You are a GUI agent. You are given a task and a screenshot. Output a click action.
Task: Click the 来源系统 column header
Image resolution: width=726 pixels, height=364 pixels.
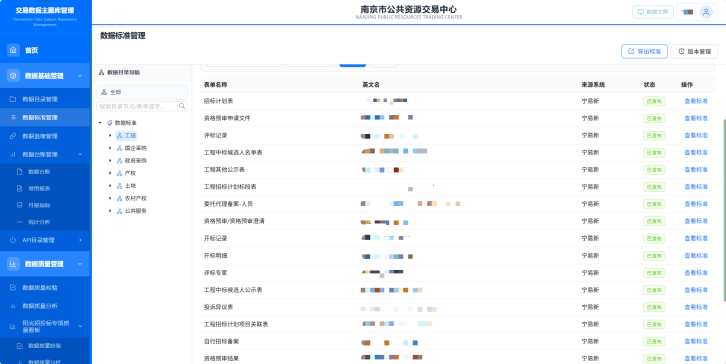tap(593, 85)
